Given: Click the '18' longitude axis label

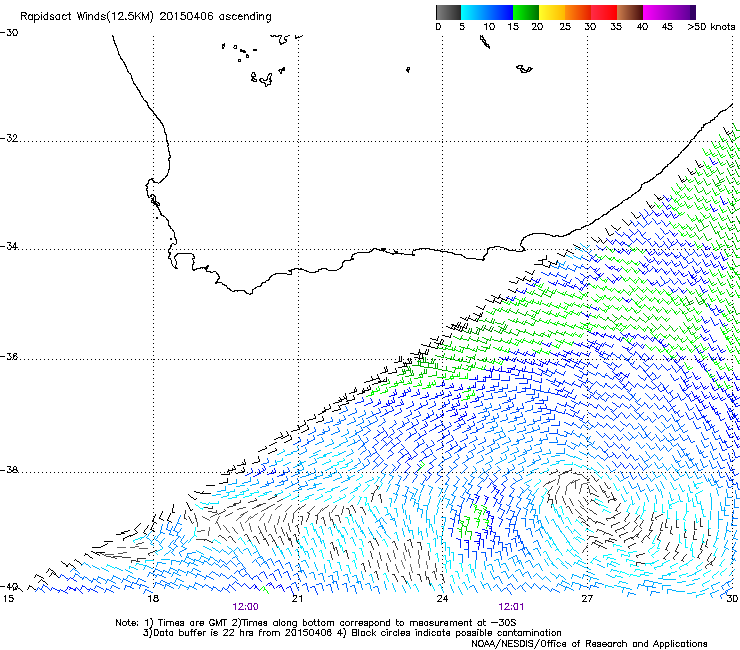Looking at the screenshot, I should (152, 599).
